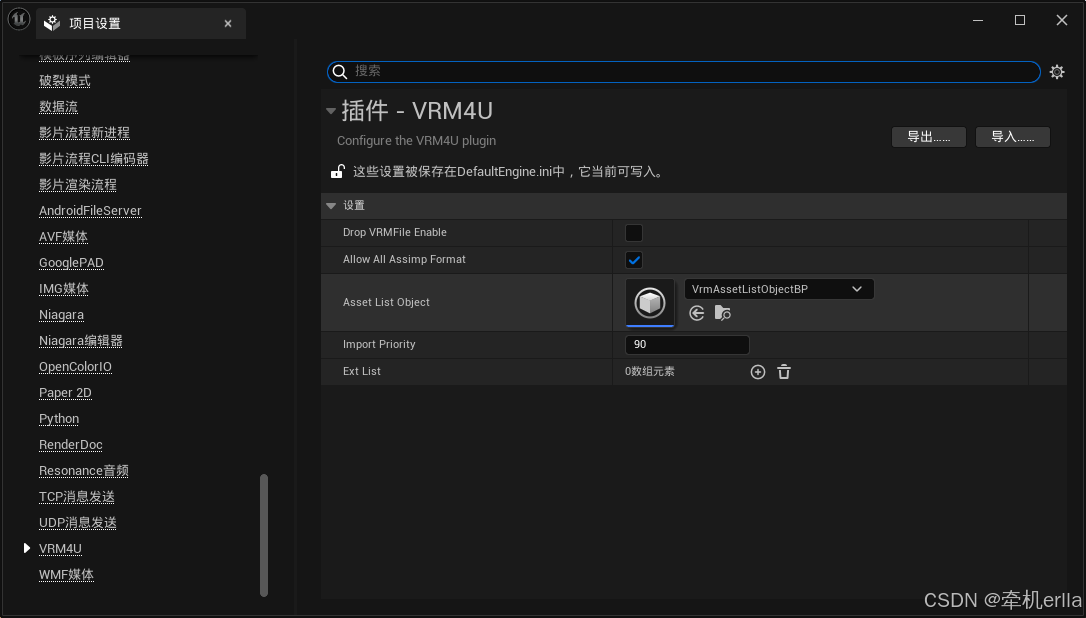1086x618 pixels.
Task: Select VRM4U in the sidebar
Action: 60,548
